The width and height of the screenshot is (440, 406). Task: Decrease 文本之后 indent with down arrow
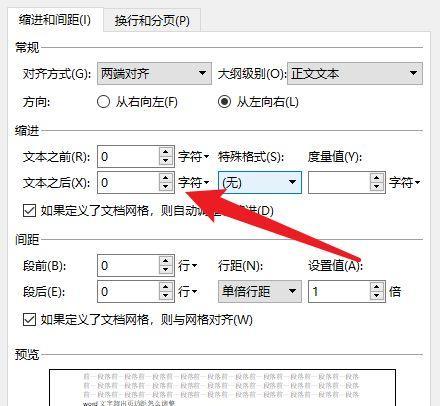tap(166, 187)
